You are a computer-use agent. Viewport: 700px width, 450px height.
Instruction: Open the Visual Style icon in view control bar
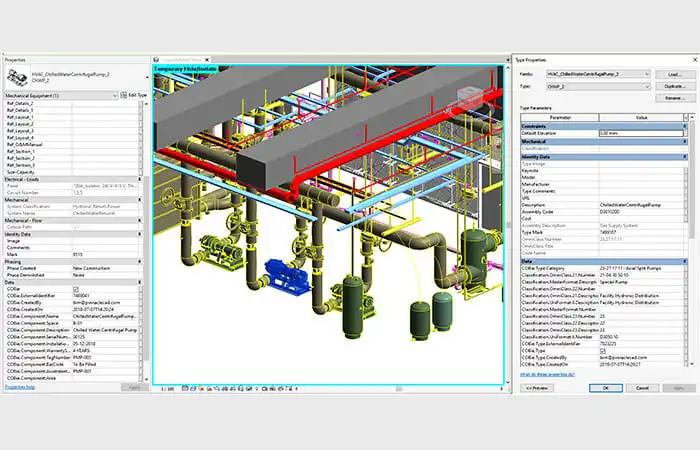click(193, 389)
